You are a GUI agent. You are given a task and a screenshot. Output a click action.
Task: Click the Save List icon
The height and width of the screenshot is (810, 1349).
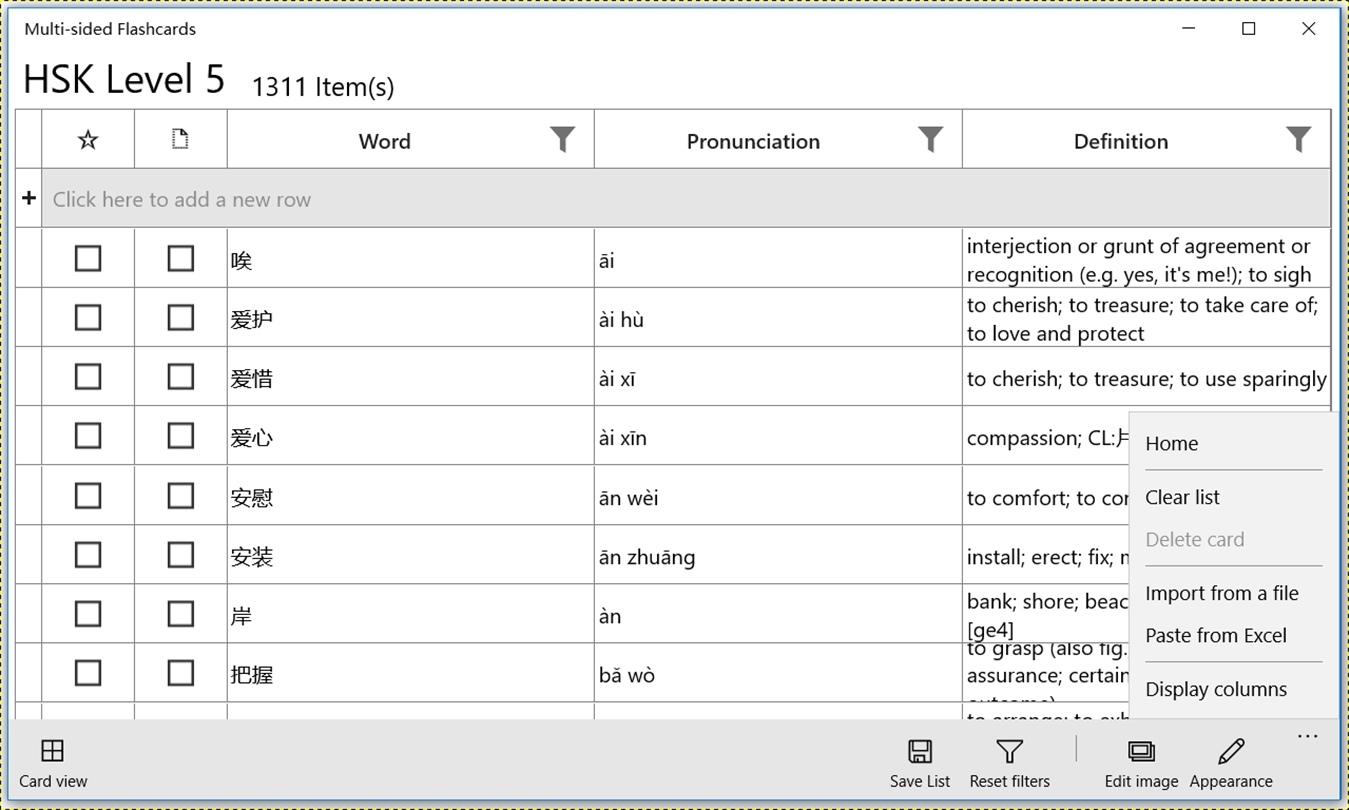(919, 751)
